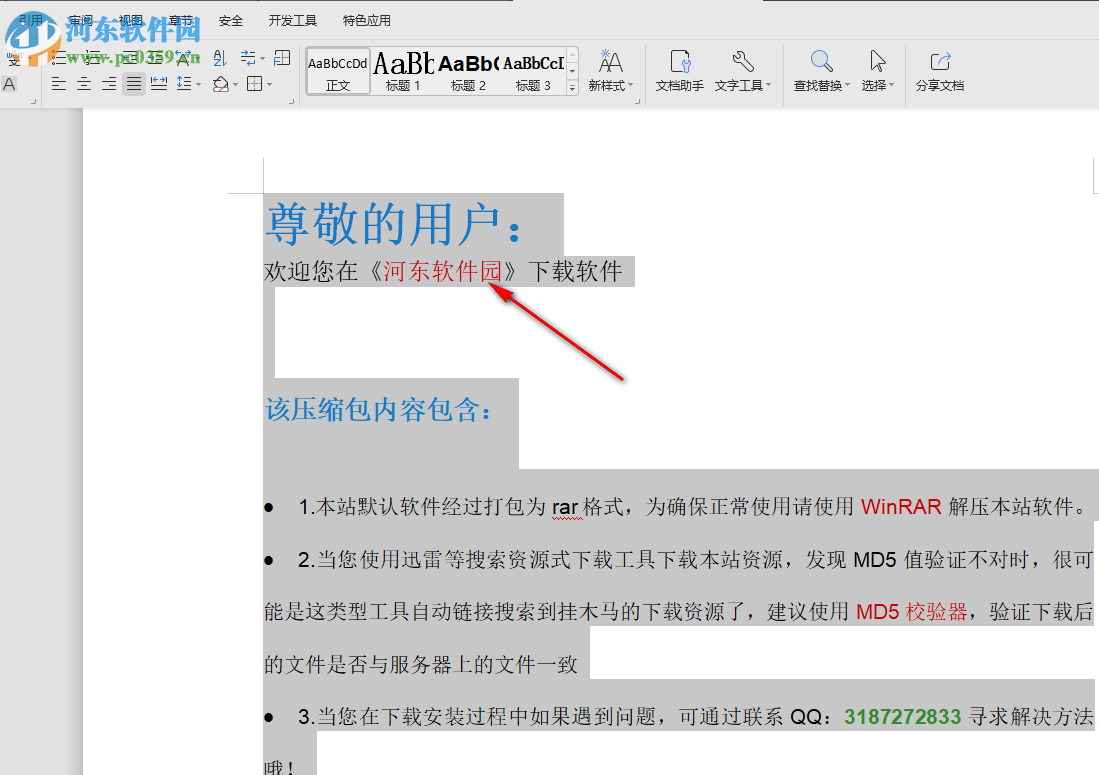The height and width of the screenshot is (775, 1099).
Task: Expand the styles gallery with its down arrow
Action: coord(571,89)
